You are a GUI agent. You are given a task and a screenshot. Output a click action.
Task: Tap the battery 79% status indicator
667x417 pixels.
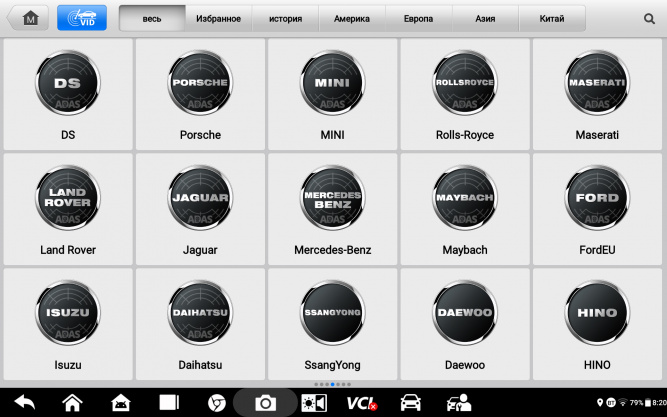(x=640, y=402)
